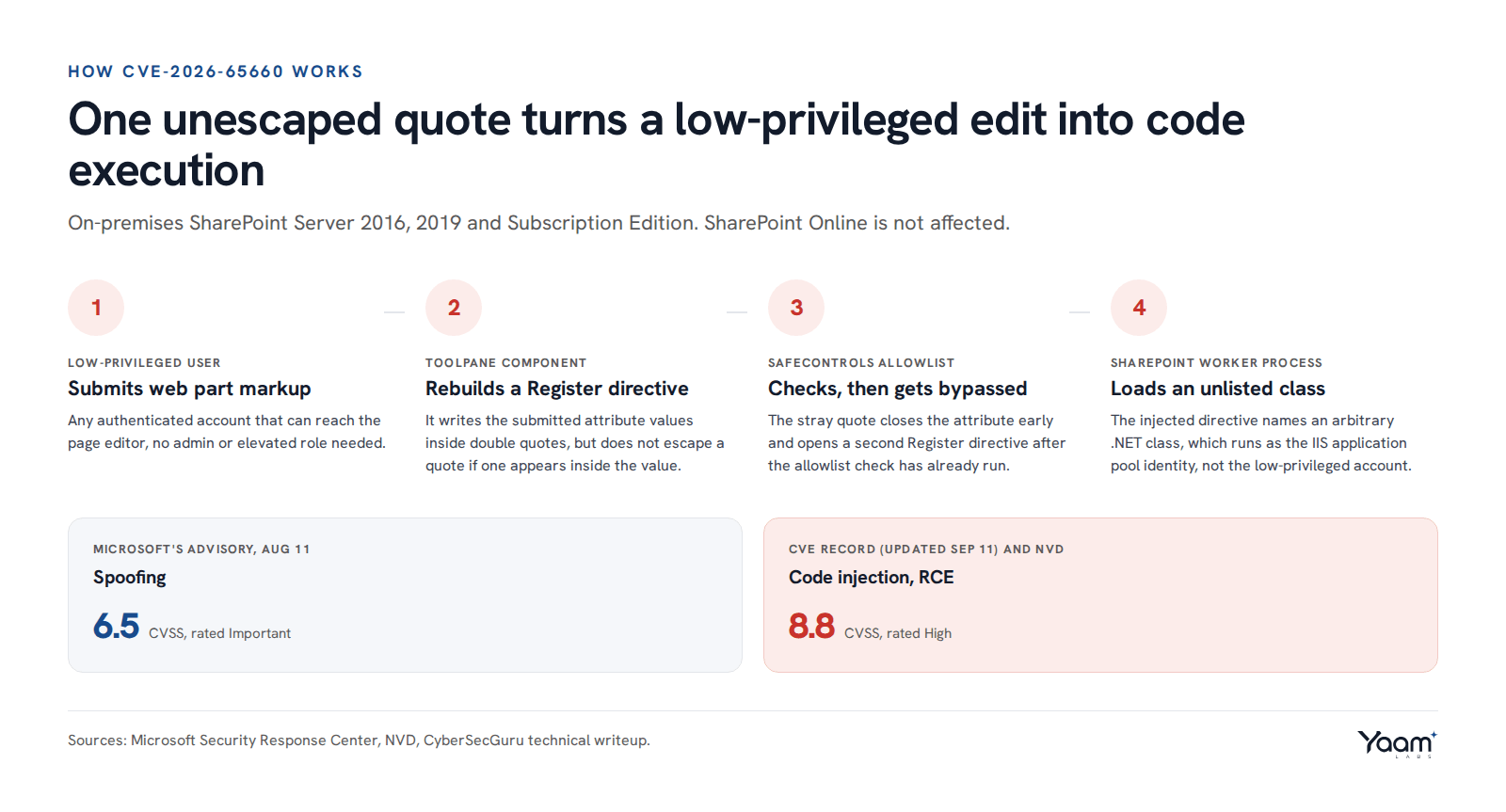1506x812 pixels.
Task: Click the 'Loads an unlisted class' heading
Action: [1218, 389]
